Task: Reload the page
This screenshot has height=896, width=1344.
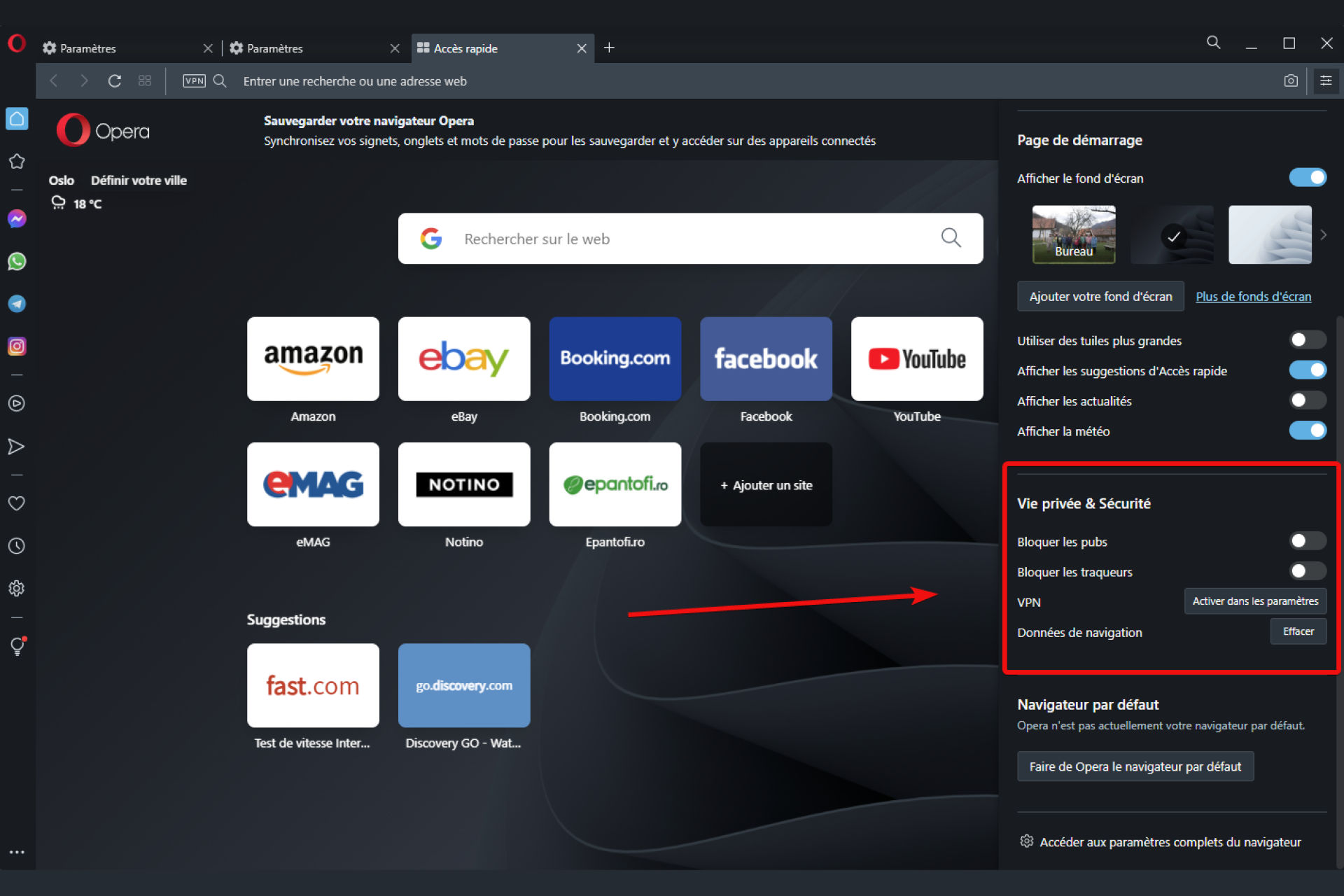Action: [115, 81]
